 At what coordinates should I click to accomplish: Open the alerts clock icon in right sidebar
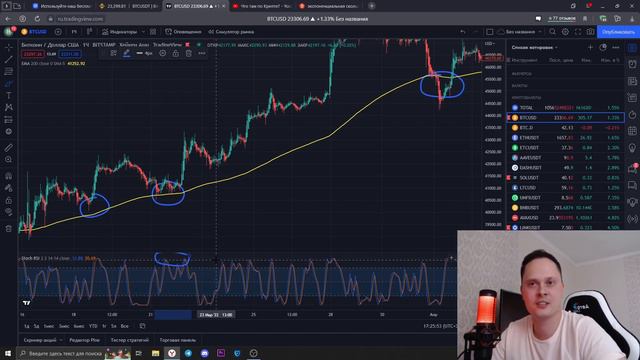click(x=632, y=64)
